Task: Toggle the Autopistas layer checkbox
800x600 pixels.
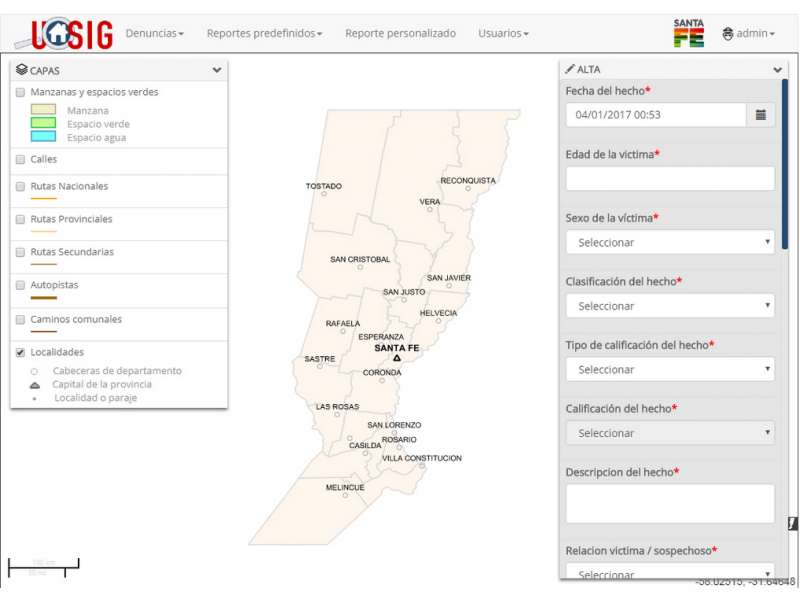Action: pyautogui.click(x=21, y=285)
